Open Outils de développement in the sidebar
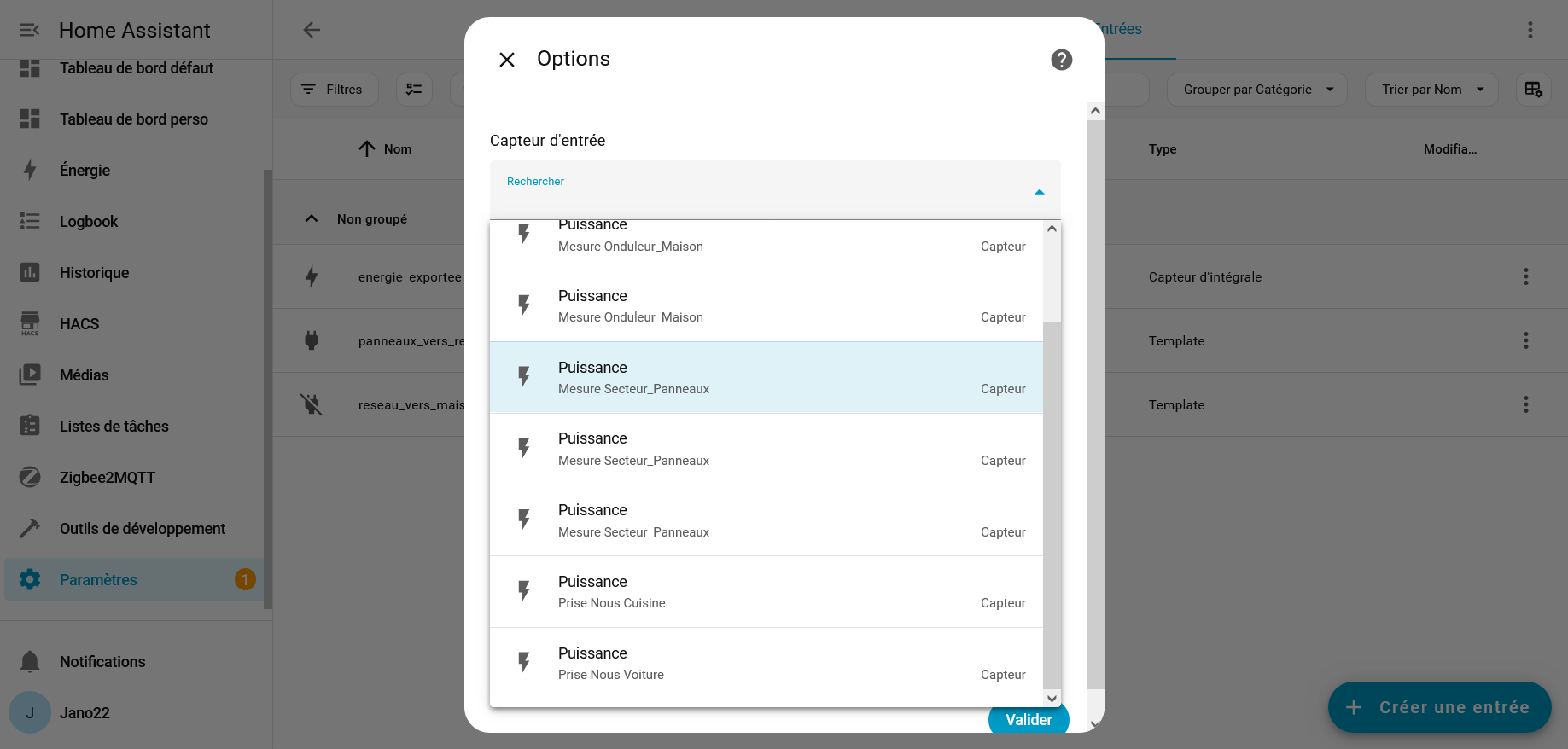This screenshot has width=1568, height=749. pos(142,529)
